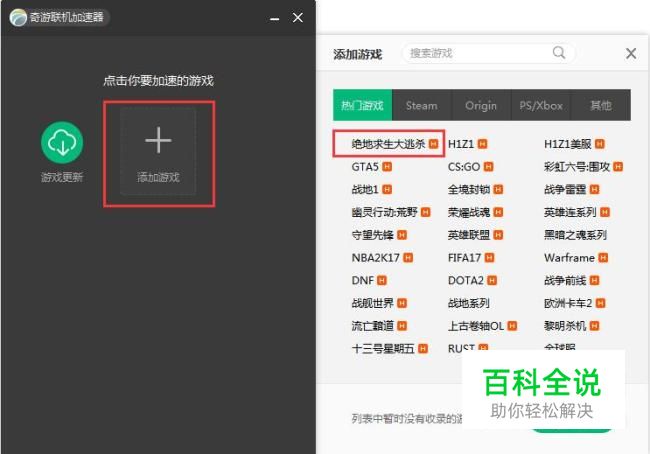Click the 游戏更新 cloud download icon
650x454 pixels.
click(x=62, y=142)
